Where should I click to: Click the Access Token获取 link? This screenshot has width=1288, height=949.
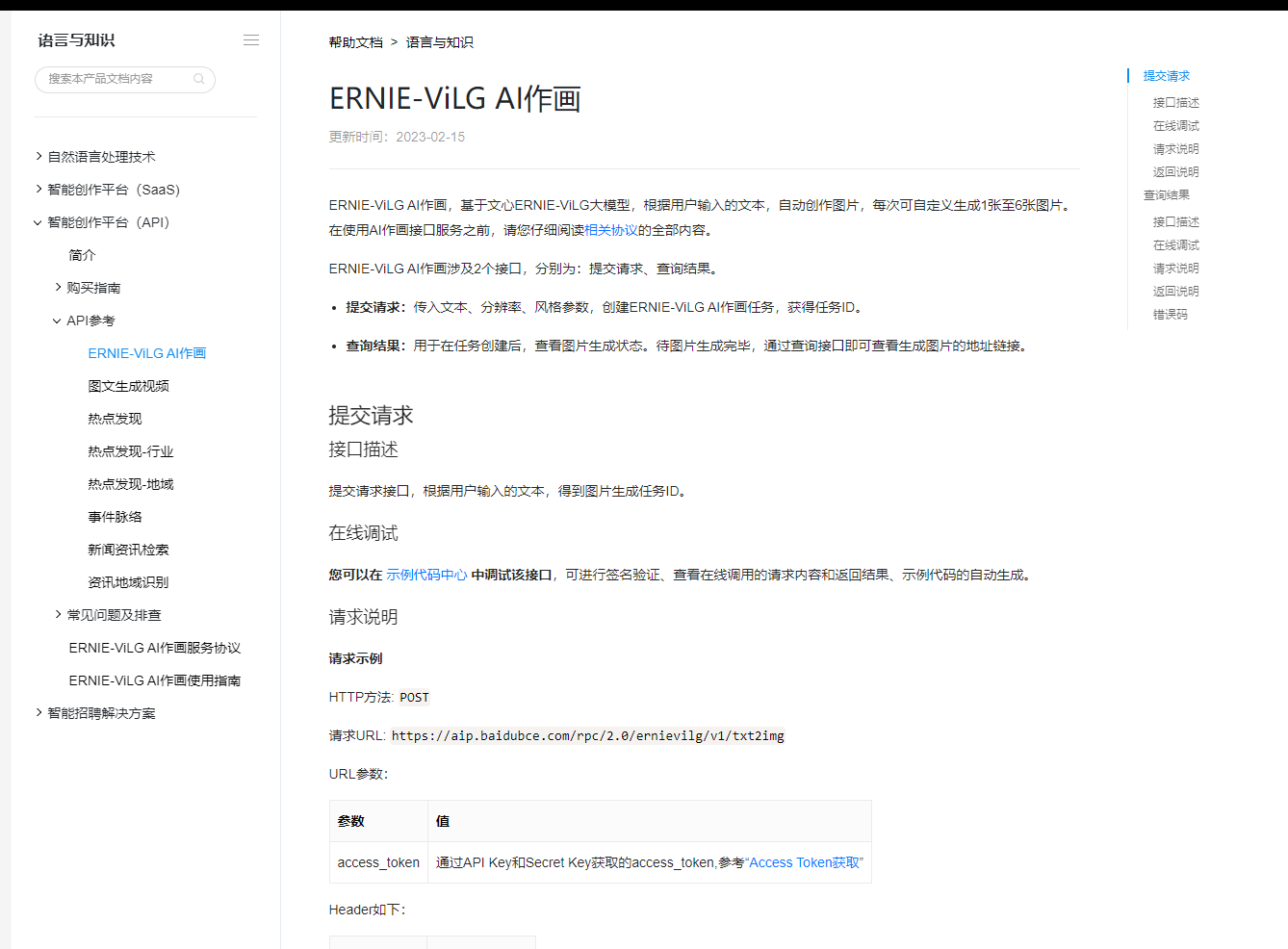click(x=804, y=862)
